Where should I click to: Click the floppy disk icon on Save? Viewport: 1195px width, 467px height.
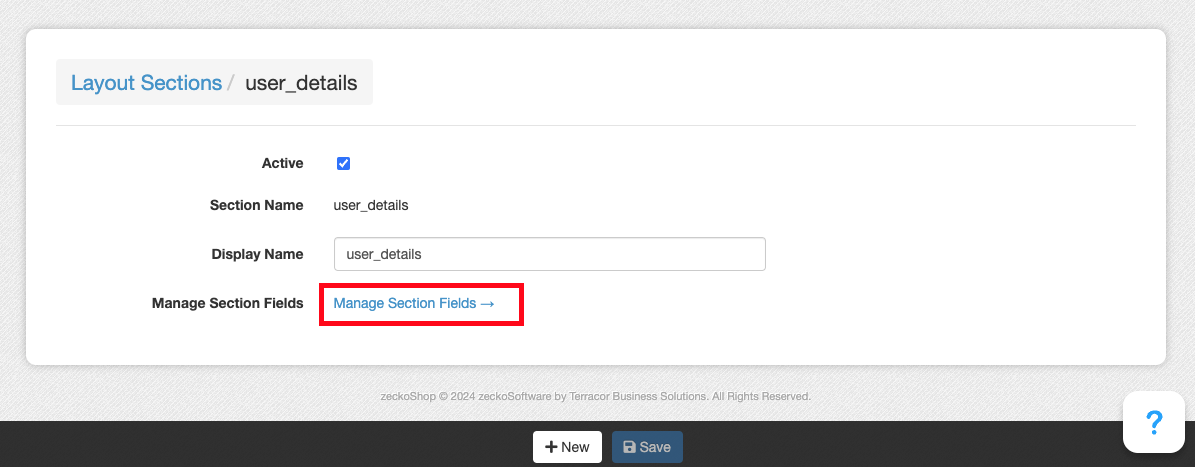[629, 447]
